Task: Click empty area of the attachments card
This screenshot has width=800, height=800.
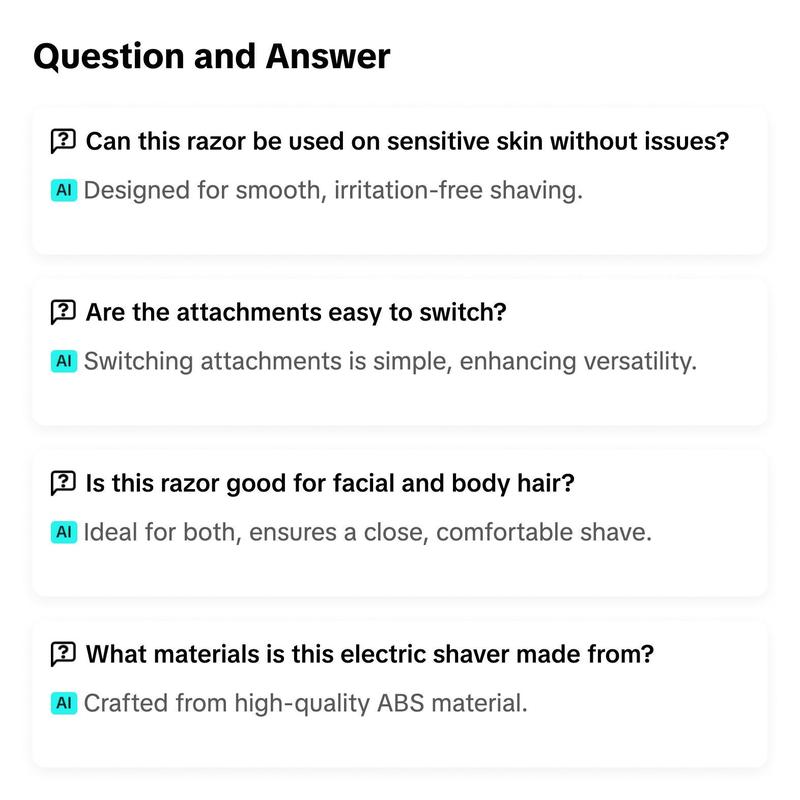Action: point(399,401)
